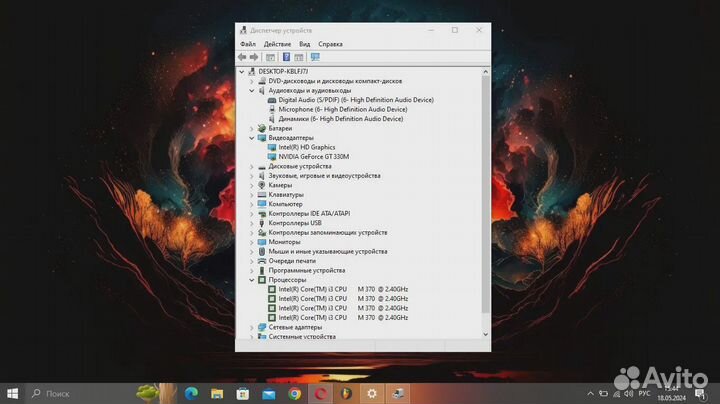The image size is (720, 404).
Task: Open the Windows Start button
Action: pyautogui.click(x=12, y=393)
